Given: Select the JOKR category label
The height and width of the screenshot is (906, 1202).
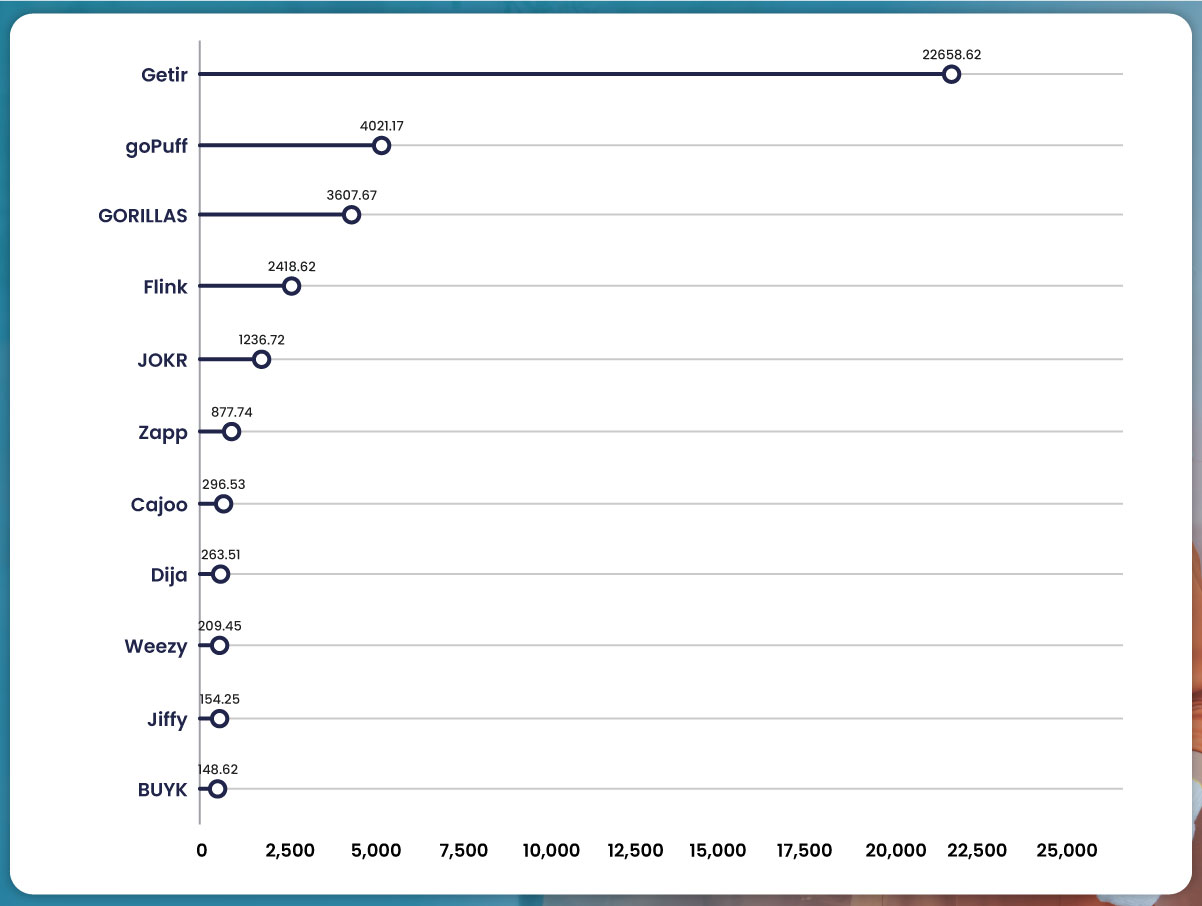Looking at the screenshot, I should pos(162,360).
